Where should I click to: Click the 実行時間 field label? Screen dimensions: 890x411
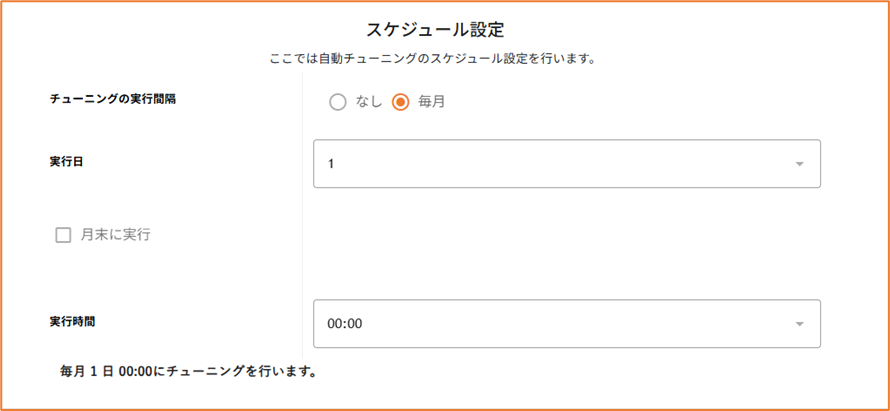pos(72,322)
